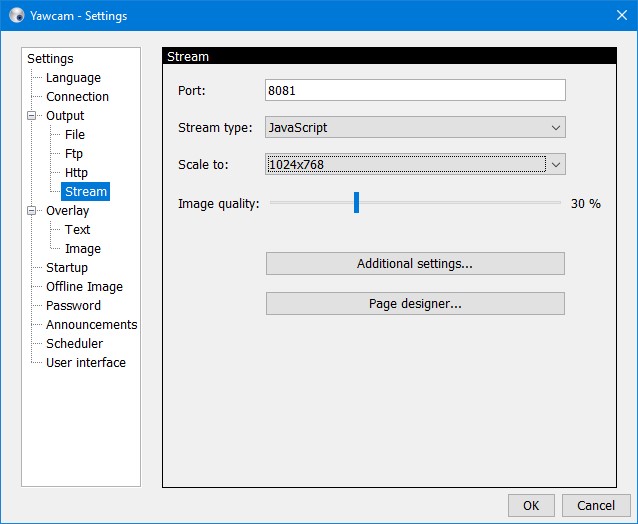Select the Startup settings item
The height and width of the screenshot is (524, 638).
point(67,267)
